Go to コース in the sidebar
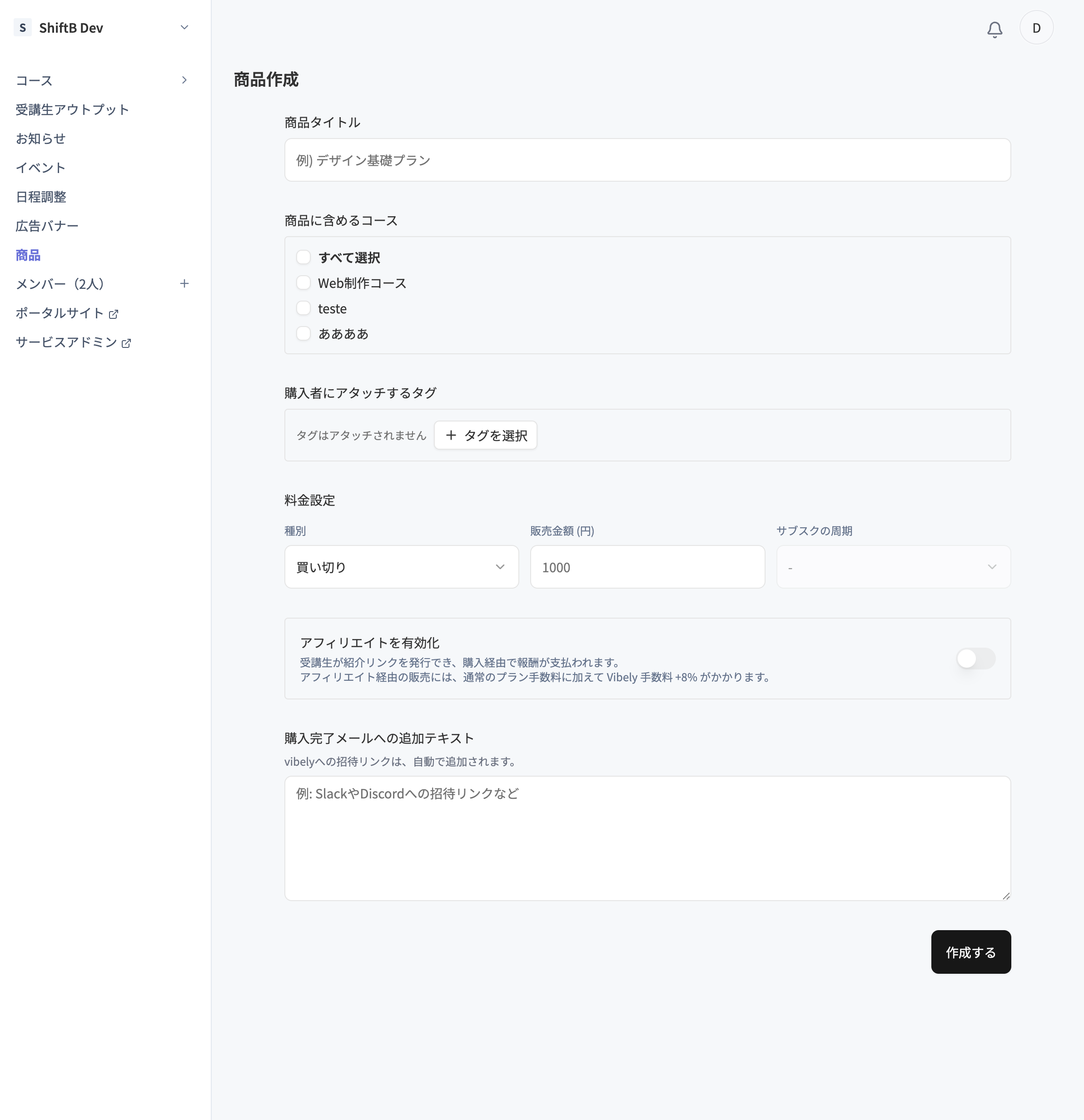 (35, 80)
